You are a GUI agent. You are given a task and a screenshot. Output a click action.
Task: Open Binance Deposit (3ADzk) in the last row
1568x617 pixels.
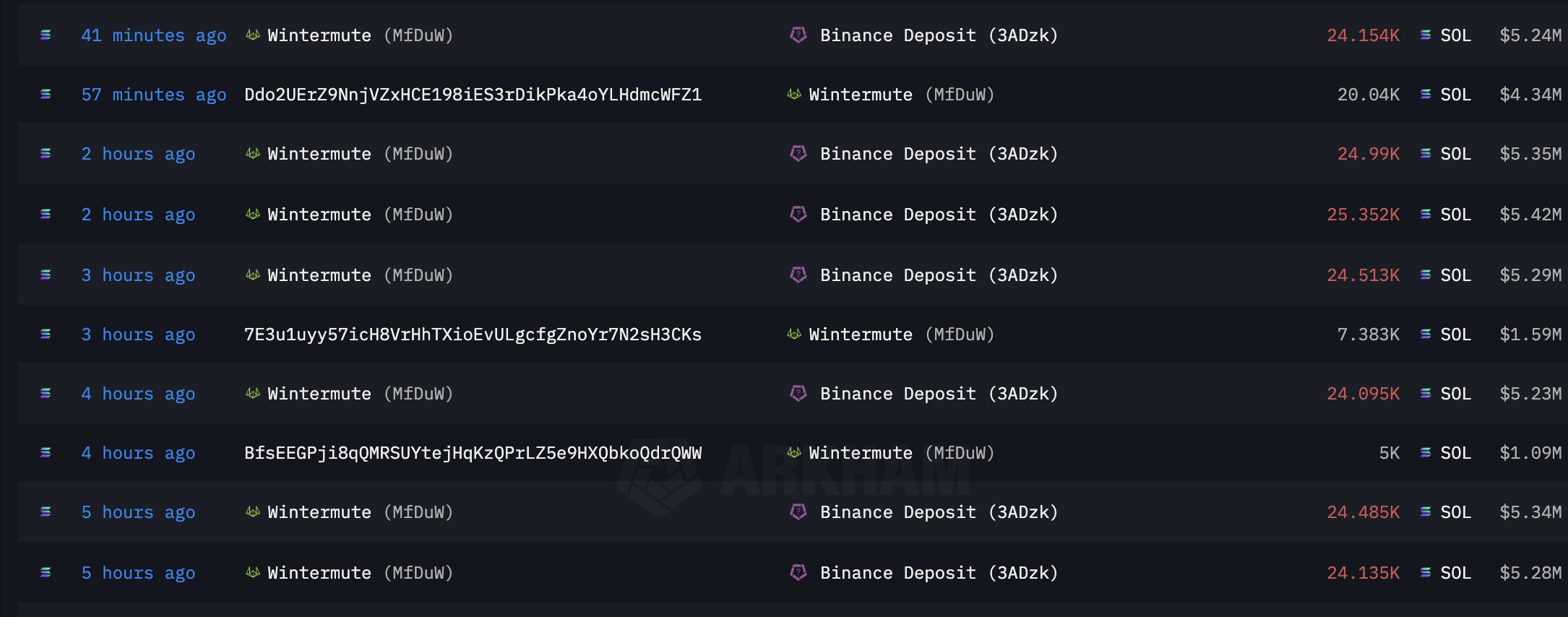pyautogui.click(x=939, y=573)
